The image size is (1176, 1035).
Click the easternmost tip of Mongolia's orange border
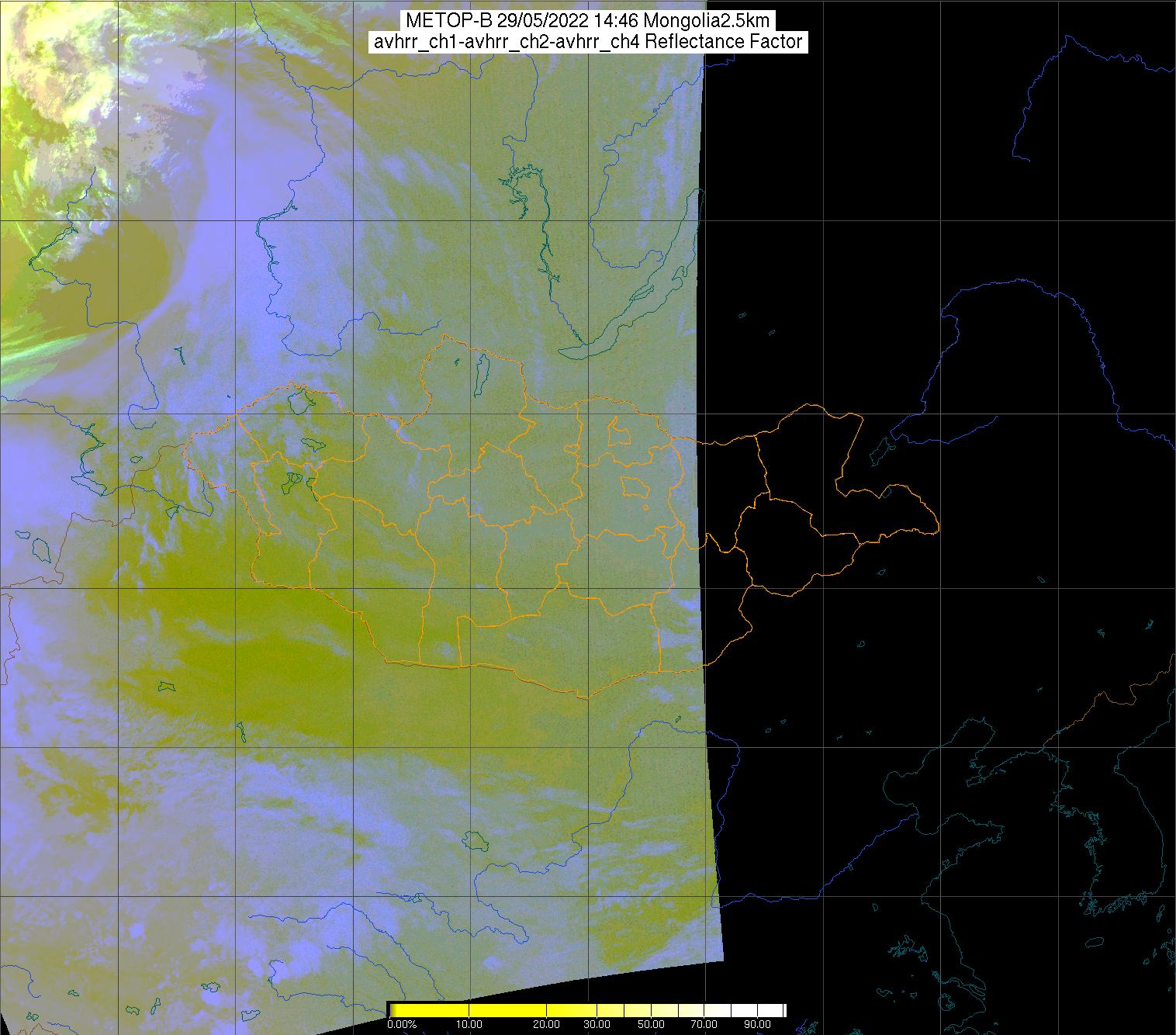pyautogui.click(x=939, y=529)
